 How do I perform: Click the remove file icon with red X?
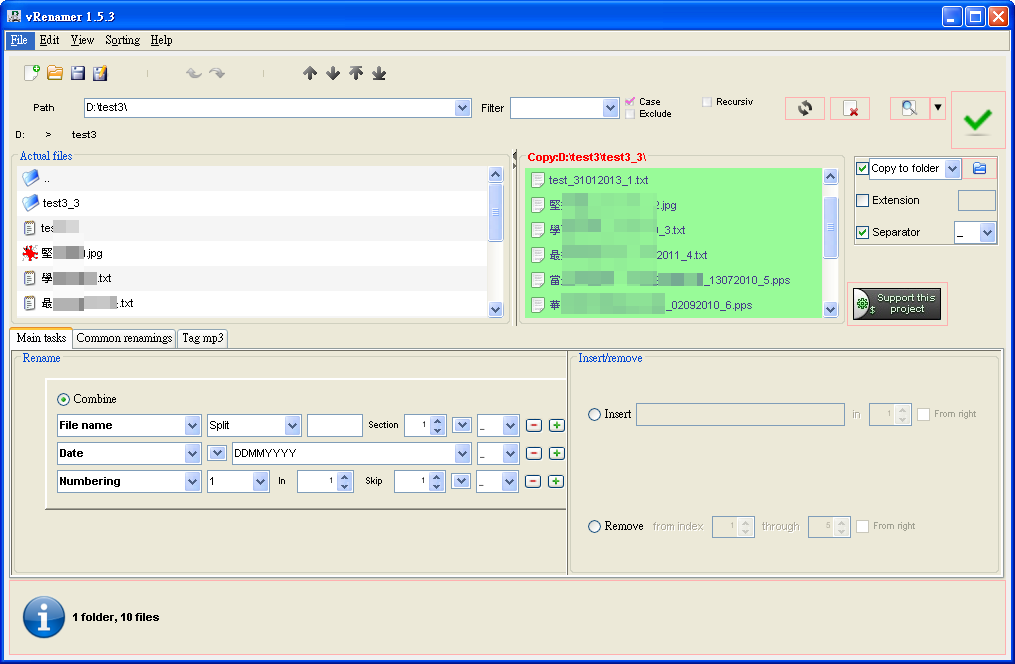[x=850, y=108]
